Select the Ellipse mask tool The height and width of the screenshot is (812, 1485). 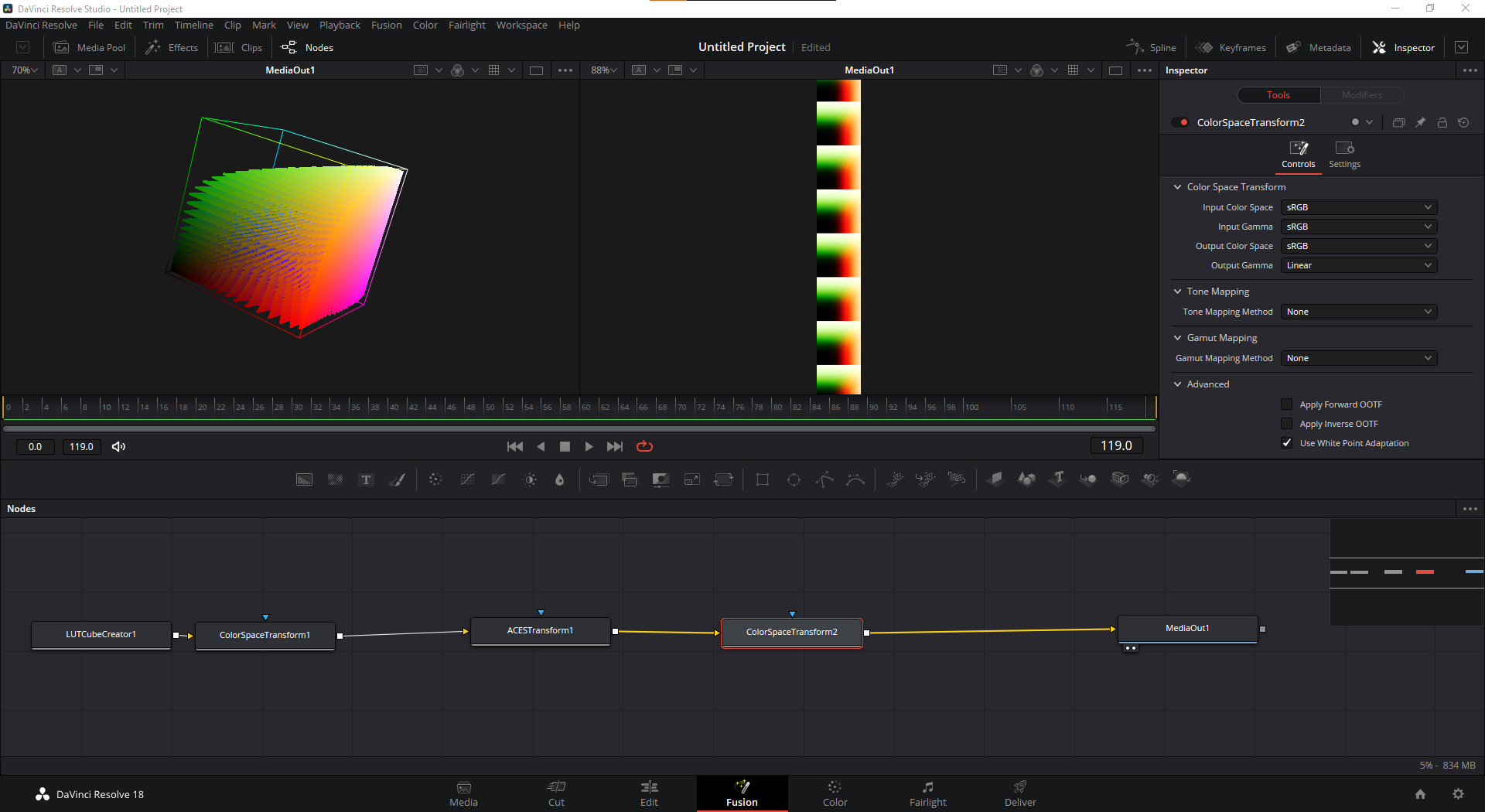794,479
